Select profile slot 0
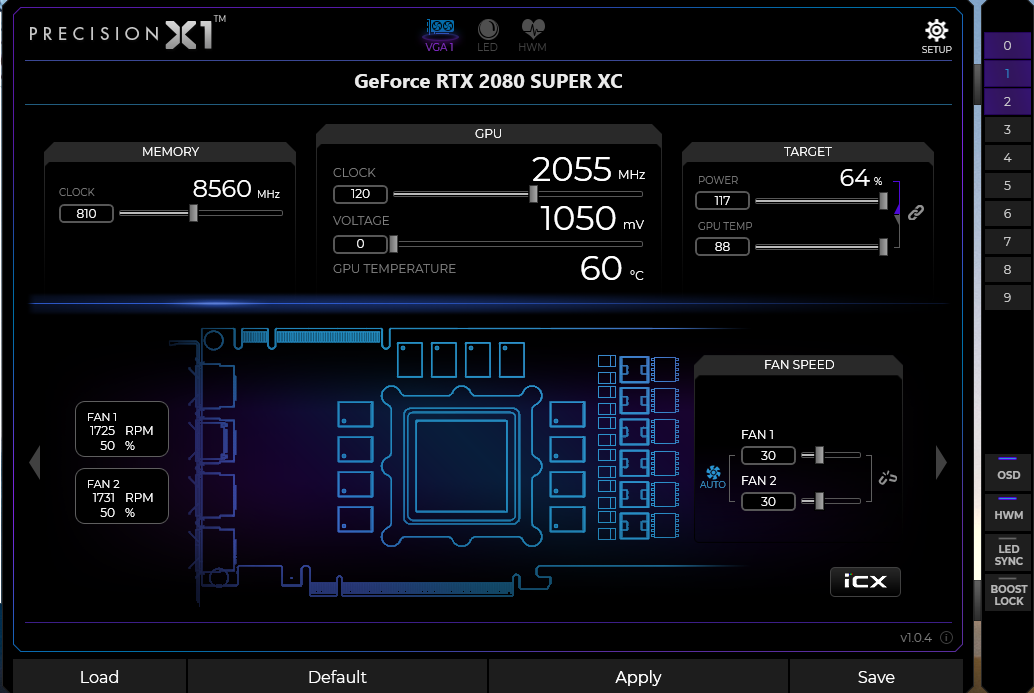Screen dimensions: 1034x693 pyautogui.click(x=1007, y=45)
